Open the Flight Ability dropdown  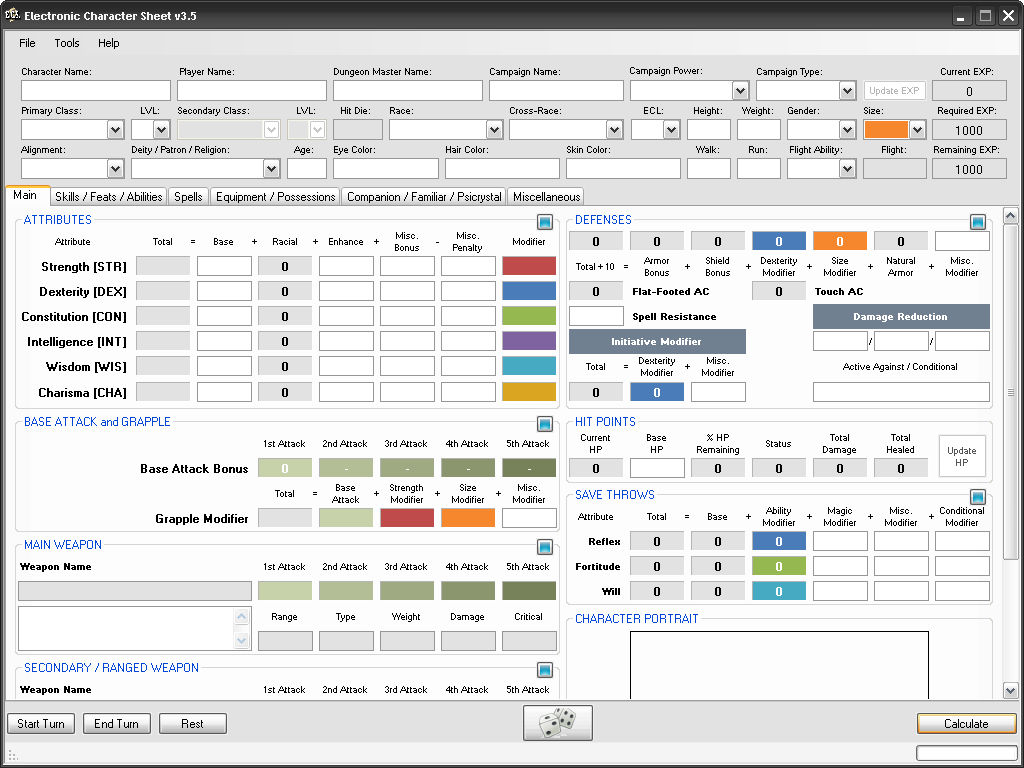click(848, 169)
